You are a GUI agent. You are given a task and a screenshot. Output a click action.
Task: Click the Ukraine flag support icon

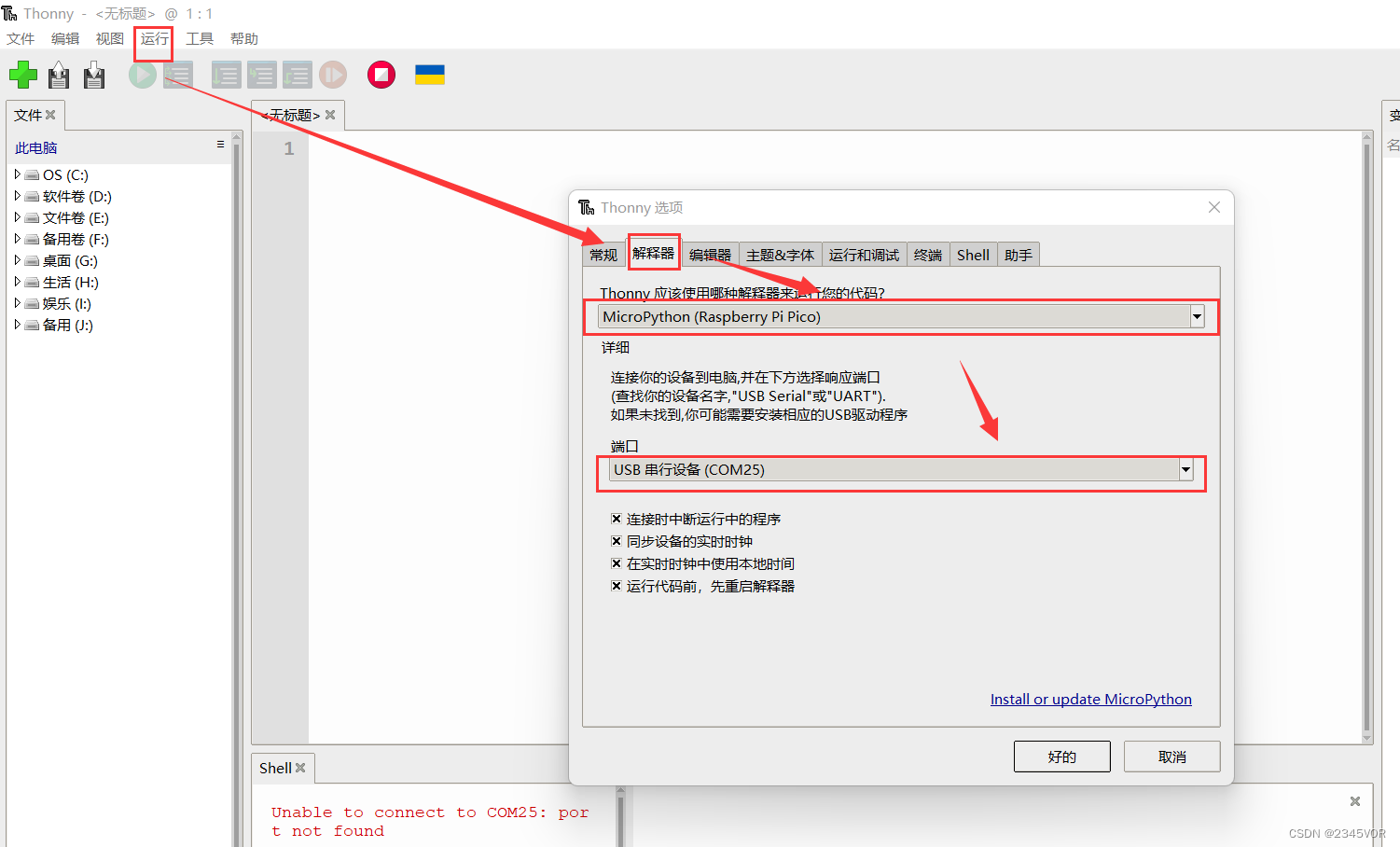(430, 75)
